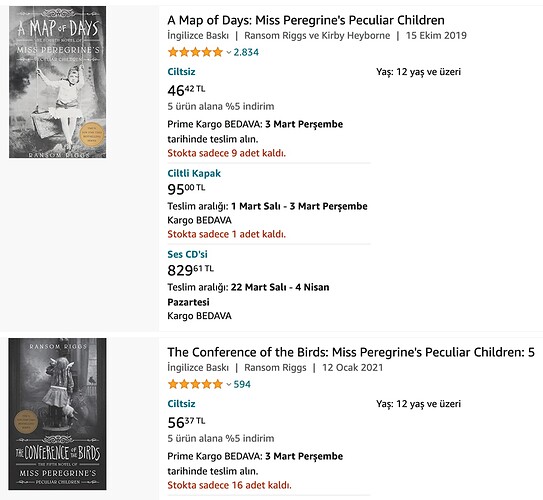Open the 594 reviews link
This screenshot has height=500, width=543.
242,384
